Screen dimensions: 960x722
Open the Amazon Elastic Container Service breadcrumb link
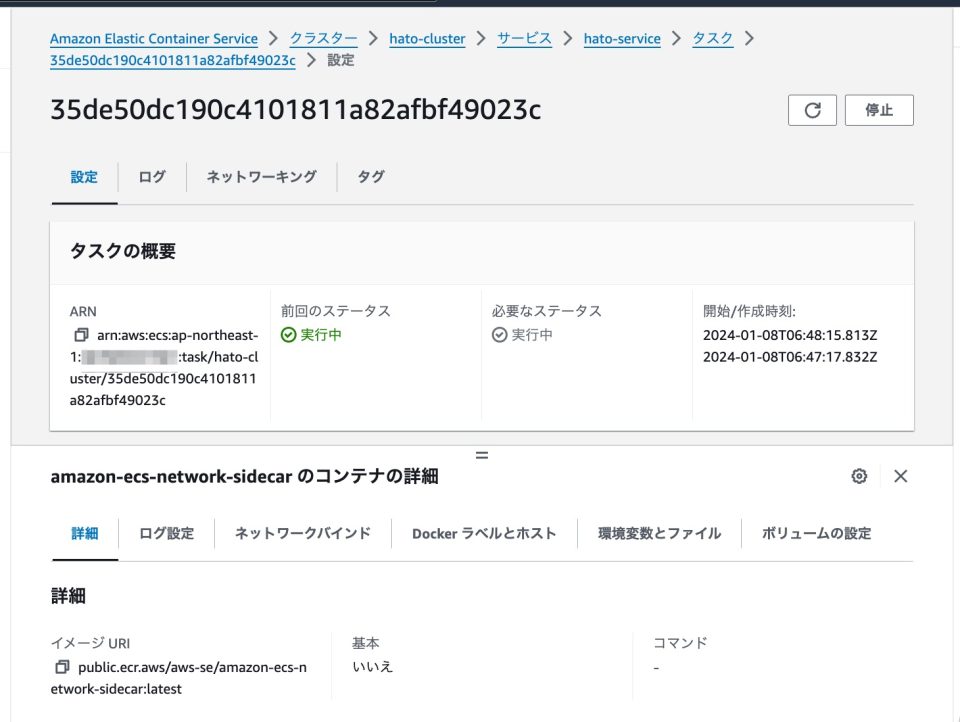[x=154, y=38]
